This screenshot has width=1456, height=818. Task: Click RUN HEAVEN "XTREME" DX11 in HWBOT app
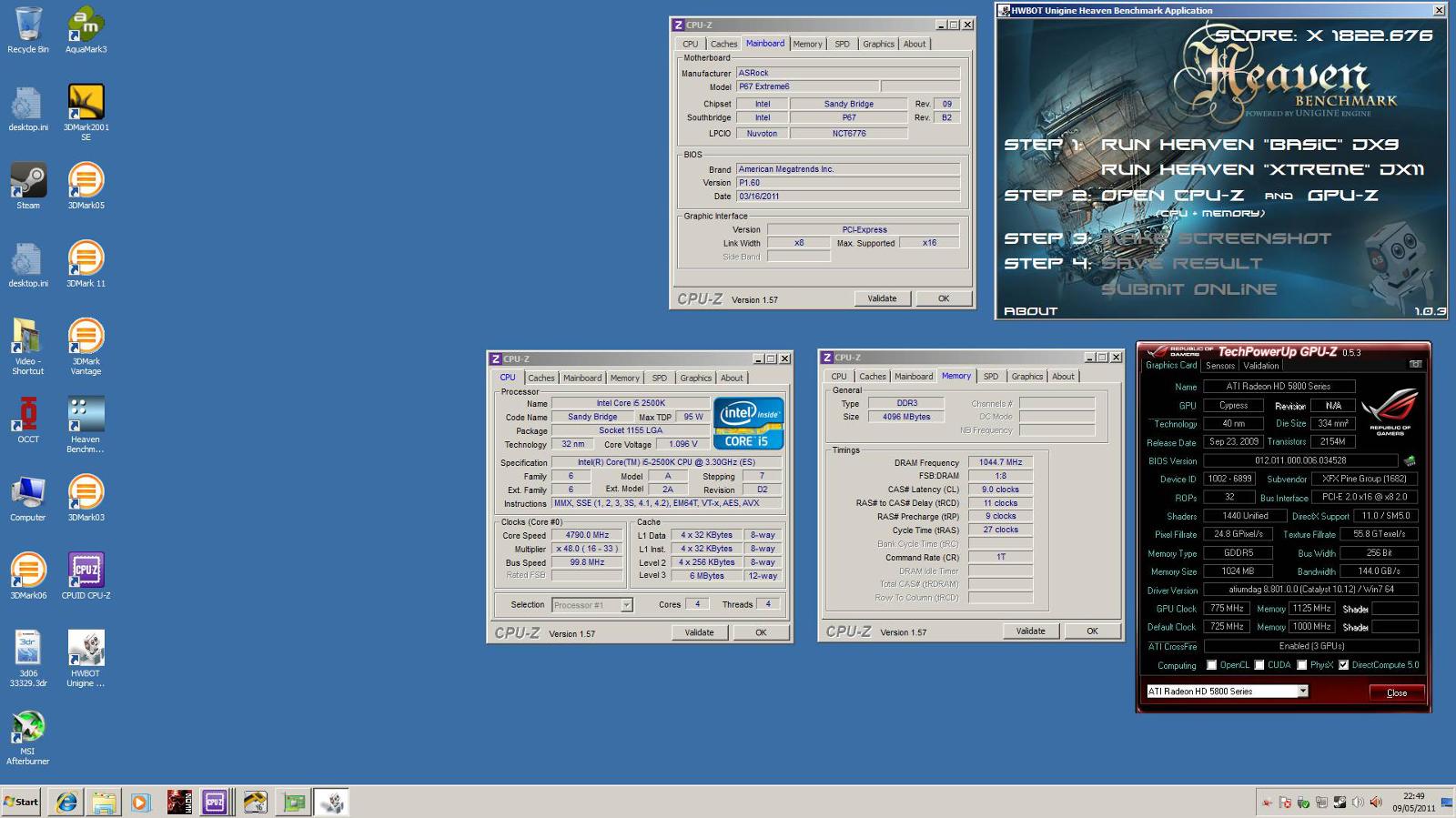point(1262,169)
